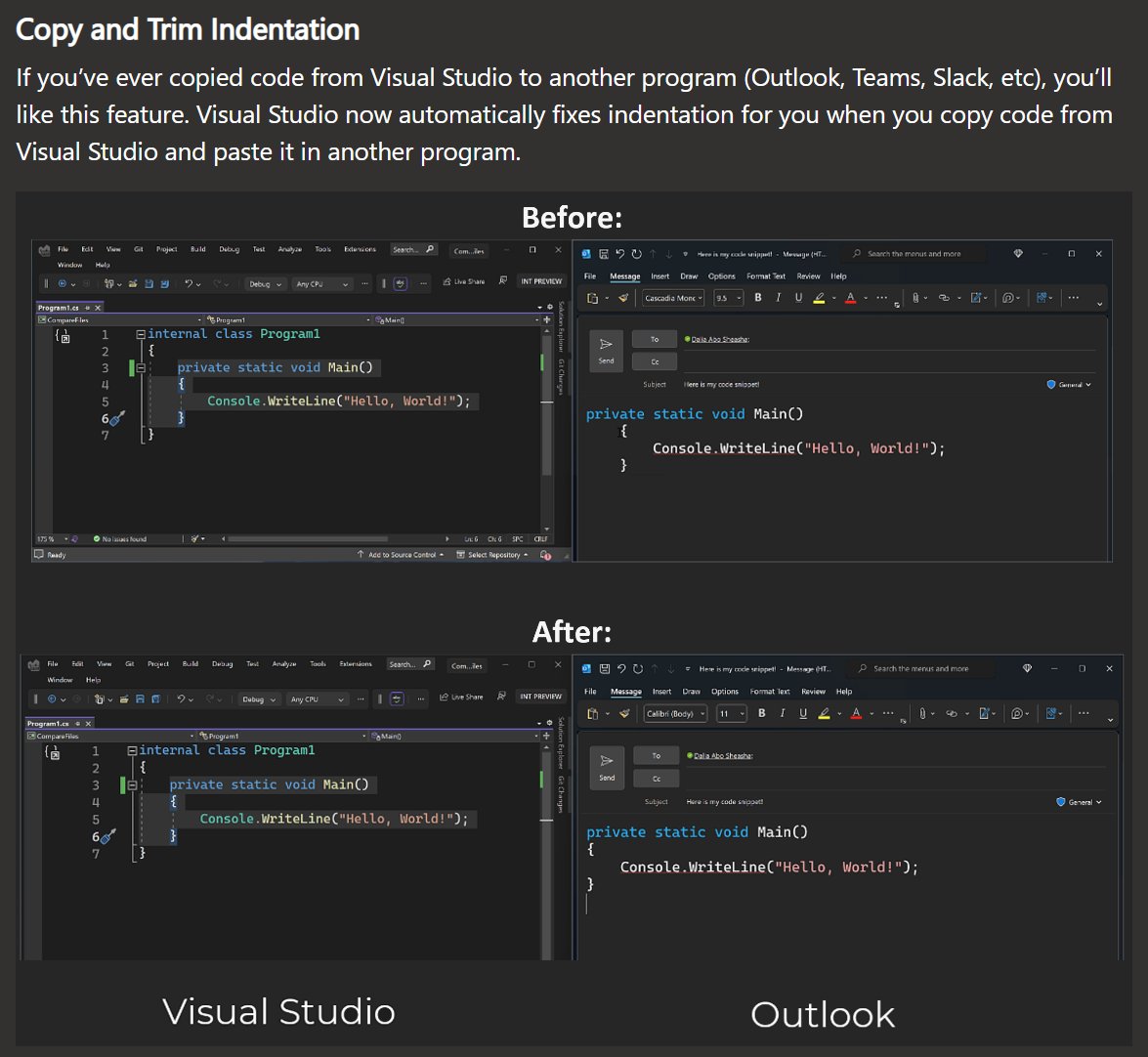
Task: Switch to Review tab in After Outlook
Action: (x=813, y=691)
